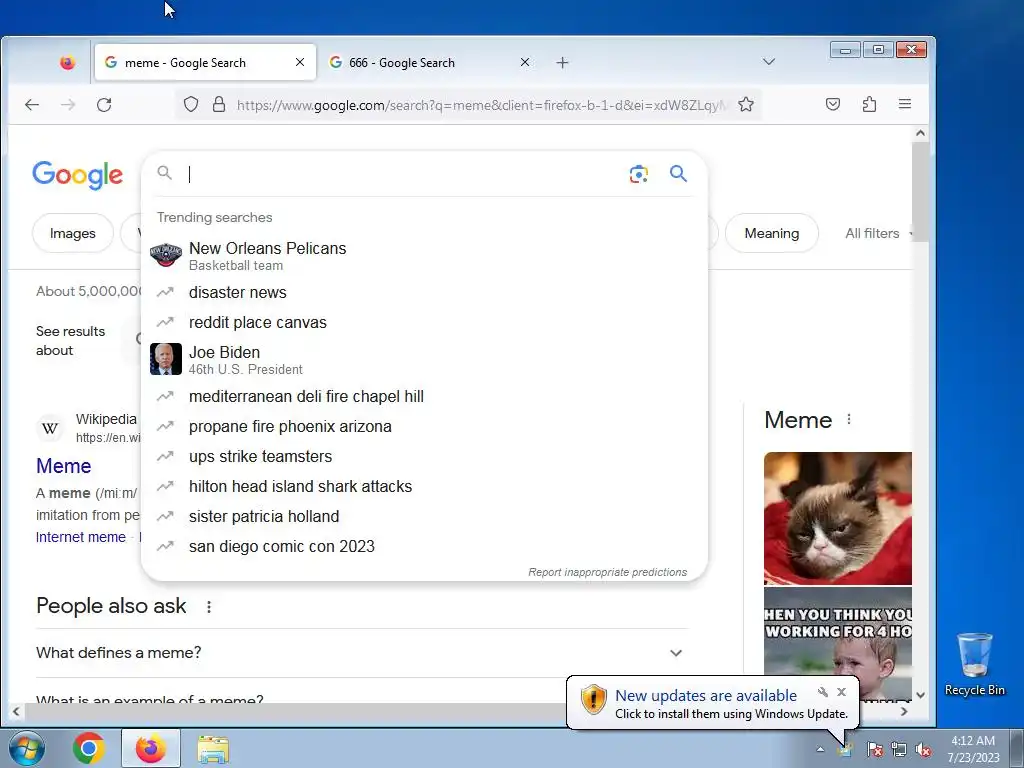The width and height of the screenshot is (1024, 768).
Task: Close the meme - Google Search tab
Action: (x=300, y=62)
